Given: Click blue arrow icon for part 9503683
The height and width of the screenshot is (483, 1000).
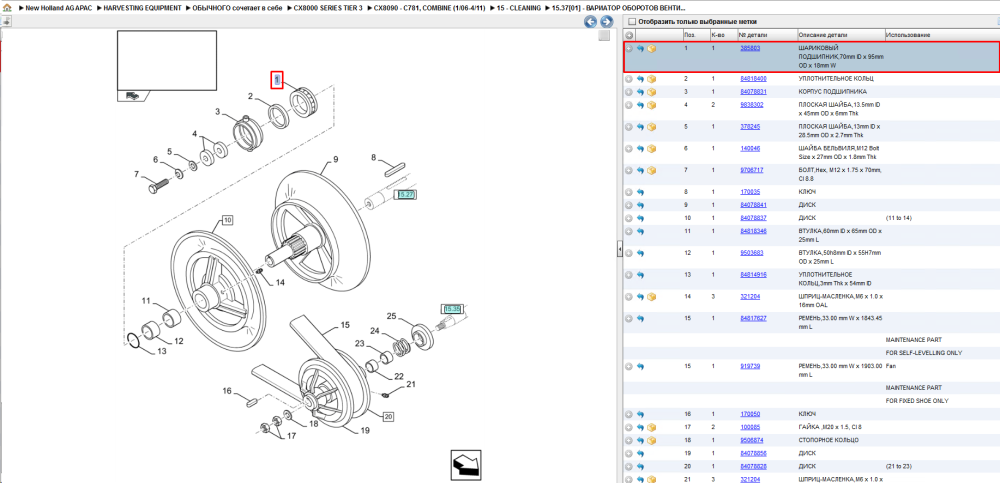Looking at the screenshot, I should click(x=640, y=253).
